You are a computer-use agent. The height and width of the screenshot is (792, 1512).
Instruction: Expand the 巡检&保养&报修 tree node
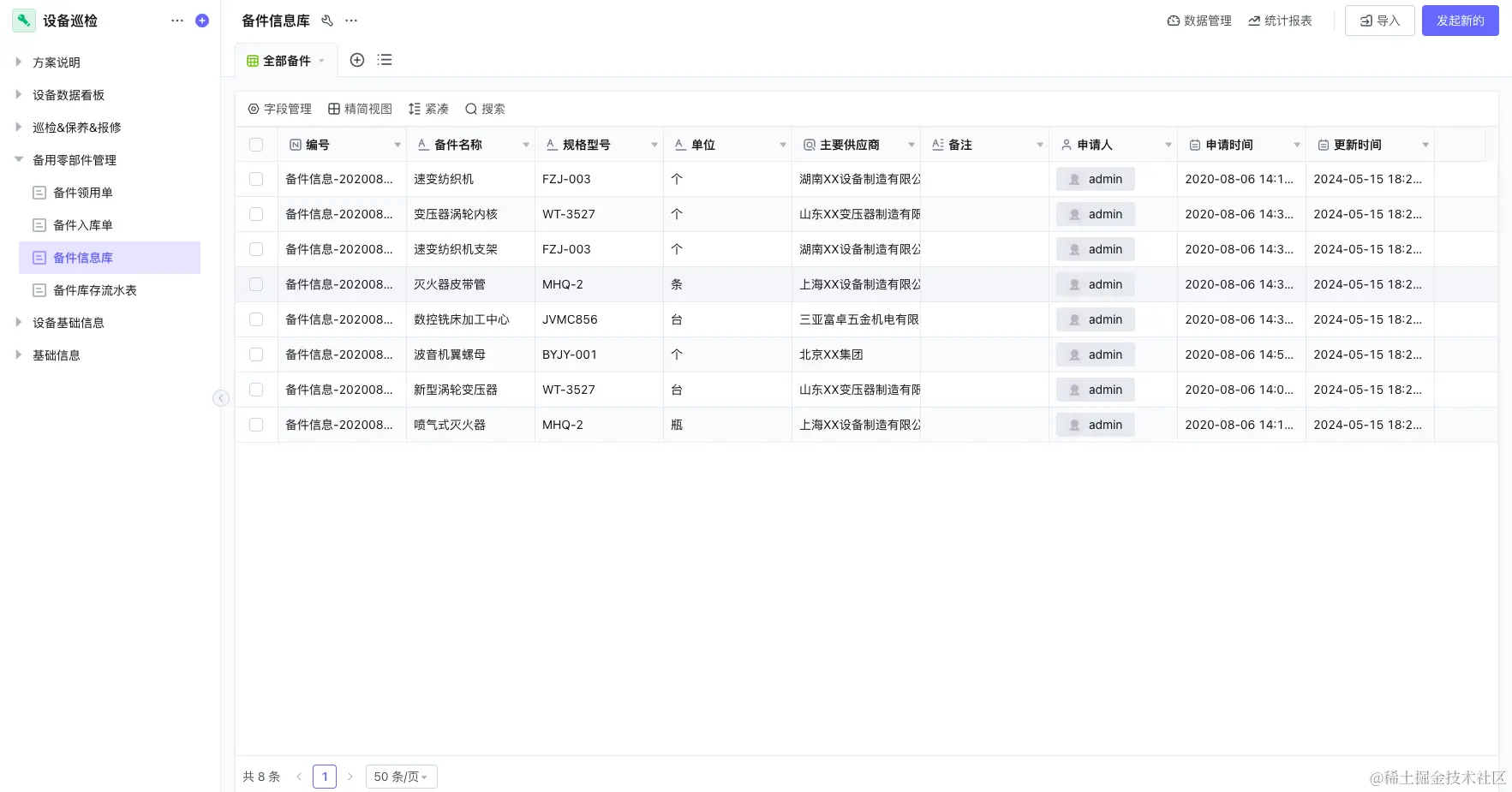pyautogui.click(x=18, y=127)
